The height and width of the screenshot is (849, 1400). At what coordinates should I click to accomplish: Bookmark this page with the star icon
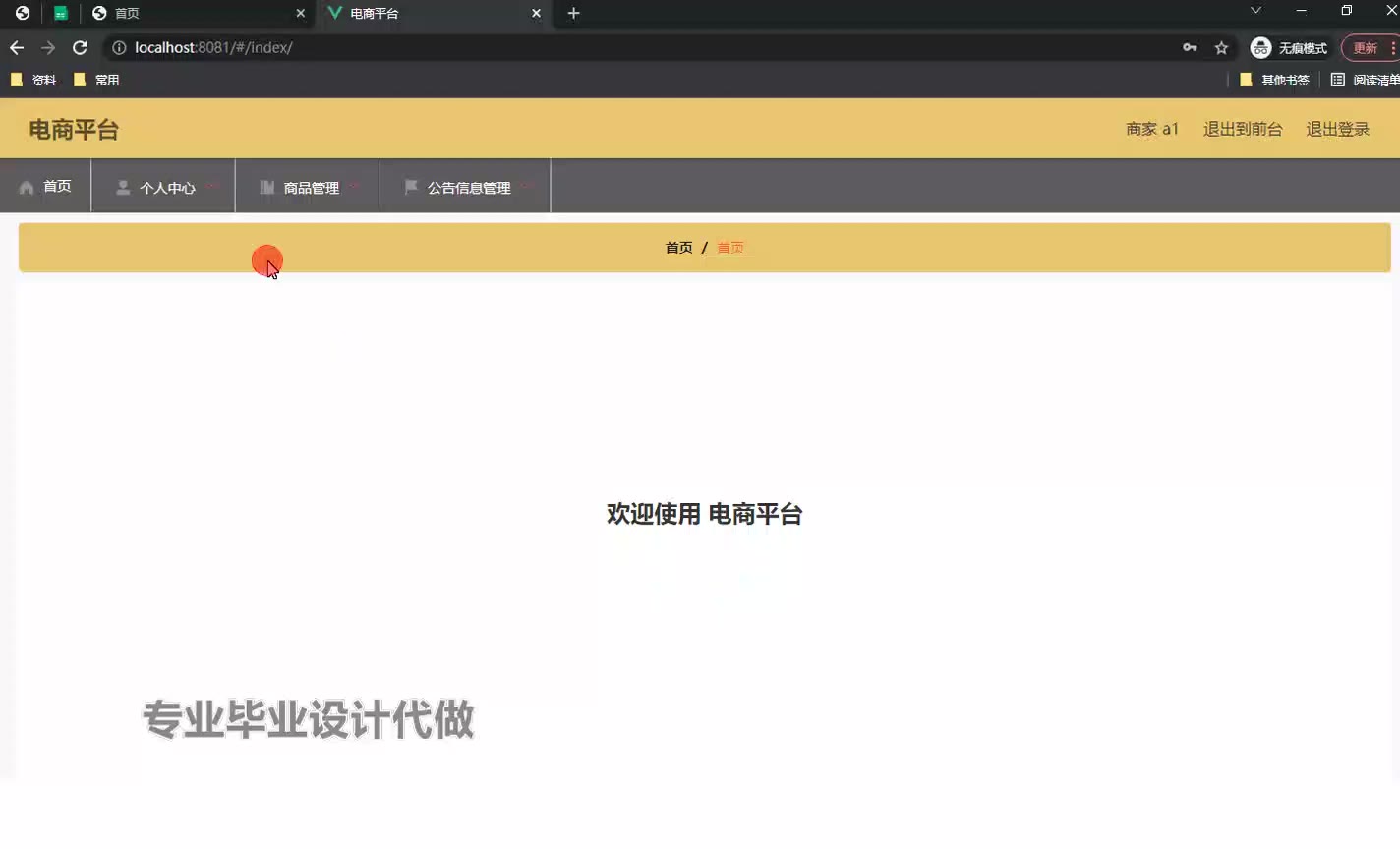pos(1221,47)
